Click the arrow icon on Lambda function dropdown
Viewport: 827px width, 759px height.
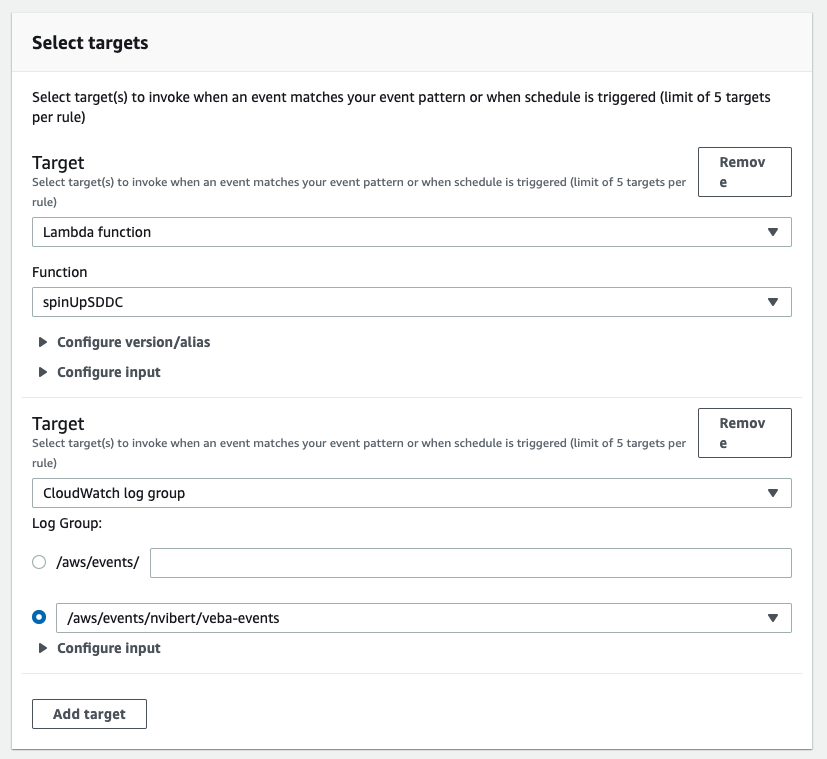(772, 232)
